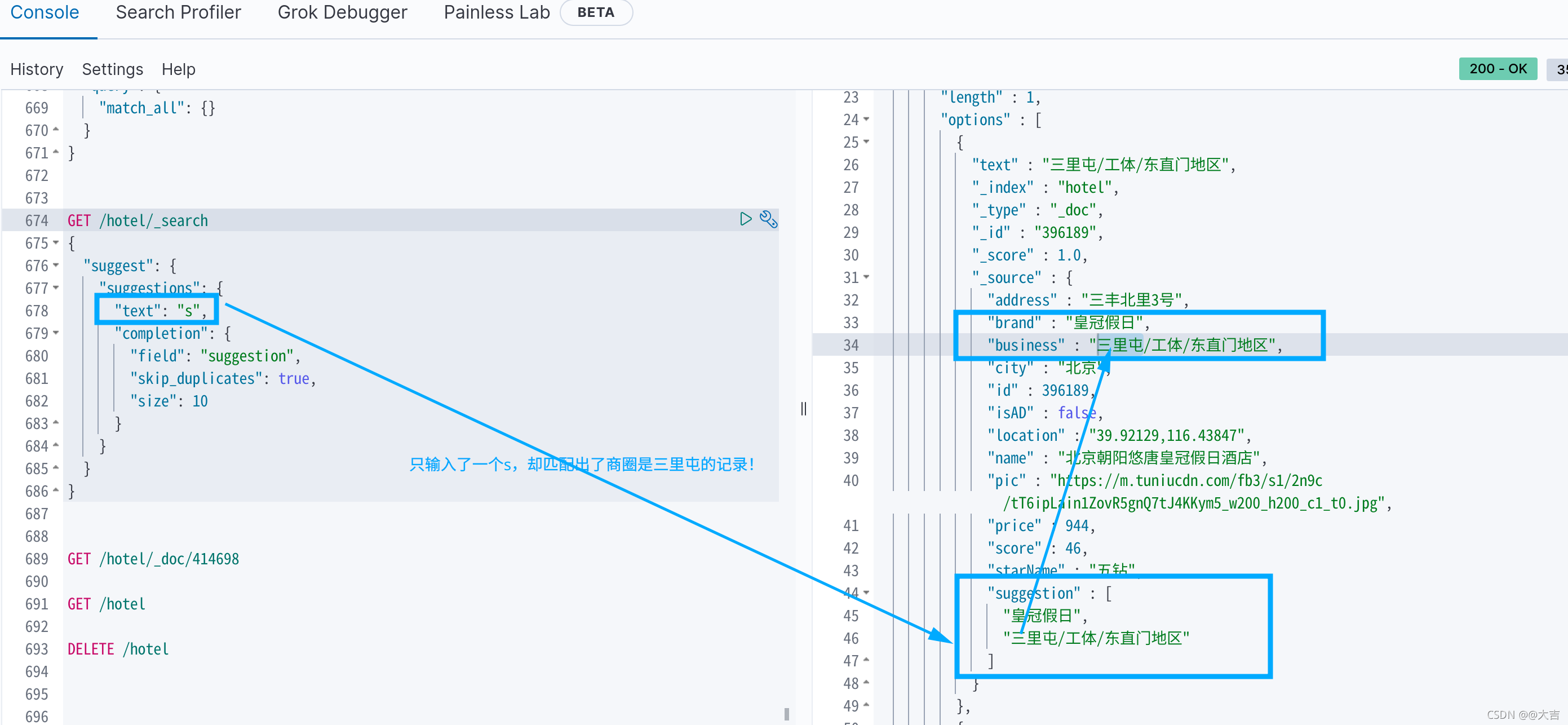
Task: Open the Search Profiler tab
Action: (x=178, y=12)
